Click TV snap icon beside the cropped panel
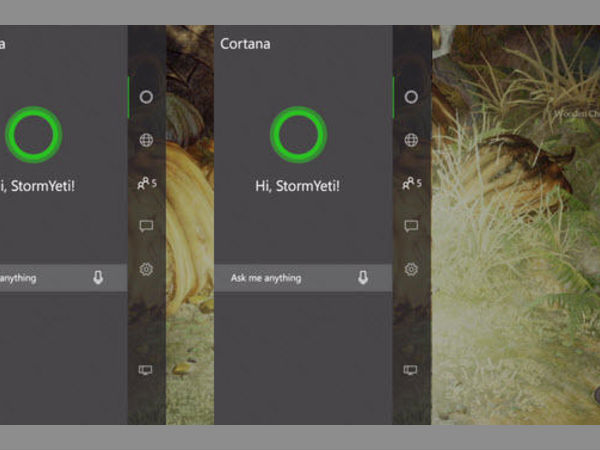This screenshot has height=450, width=600. [145, 370]
